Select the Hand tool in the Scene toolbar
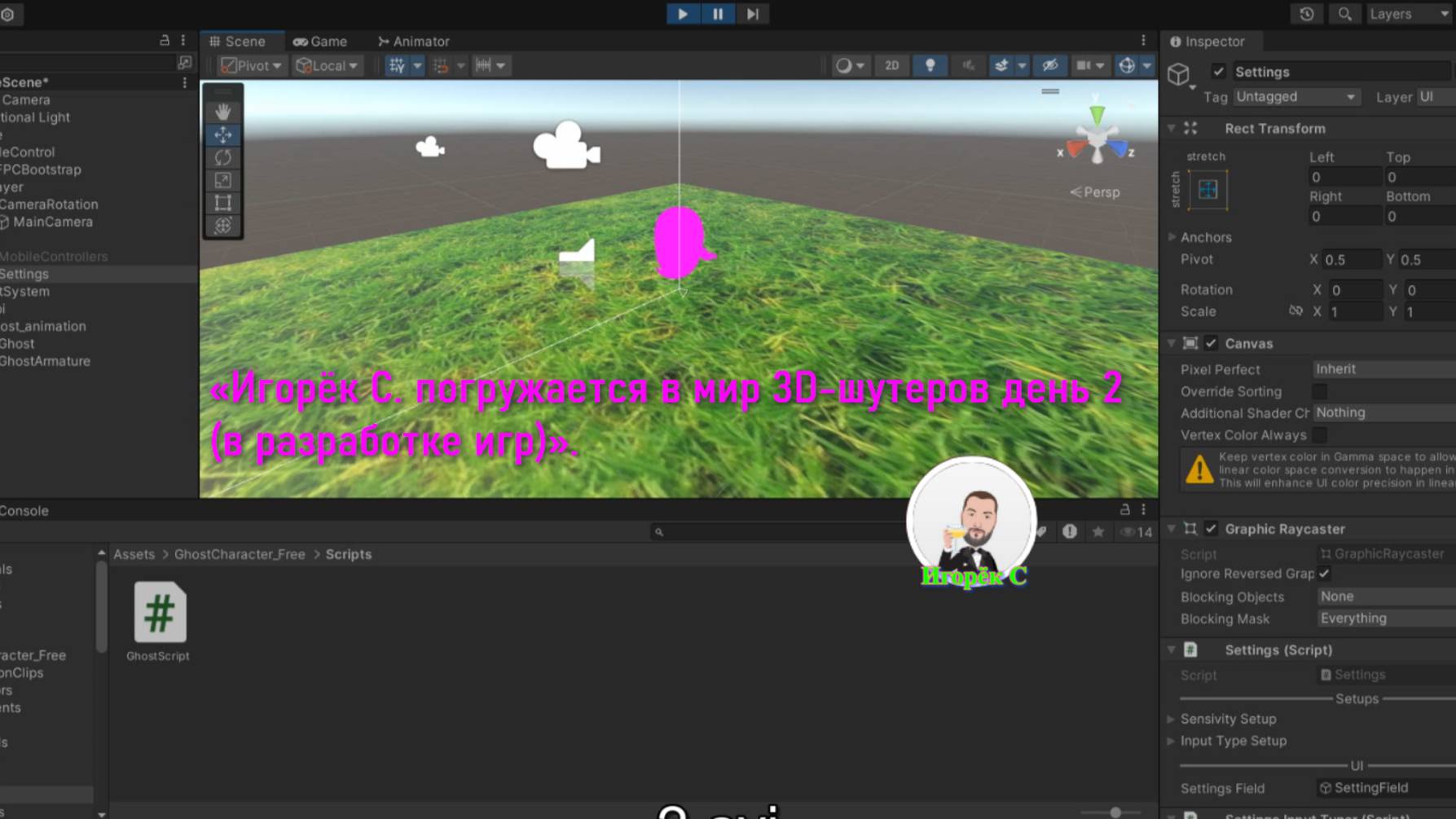Image resolution: width=1456 pixels, height=819 pixels. coord(222,112)
